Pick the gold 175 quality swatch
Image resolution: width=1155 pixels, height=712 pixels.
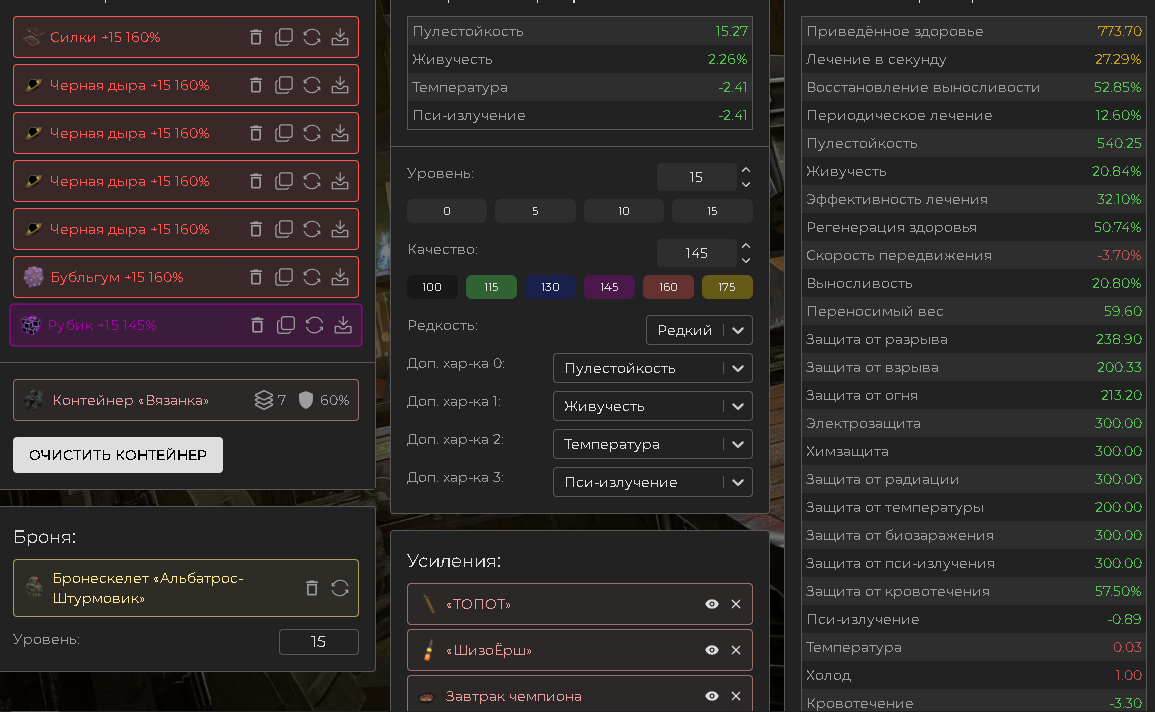coord(727,287)
